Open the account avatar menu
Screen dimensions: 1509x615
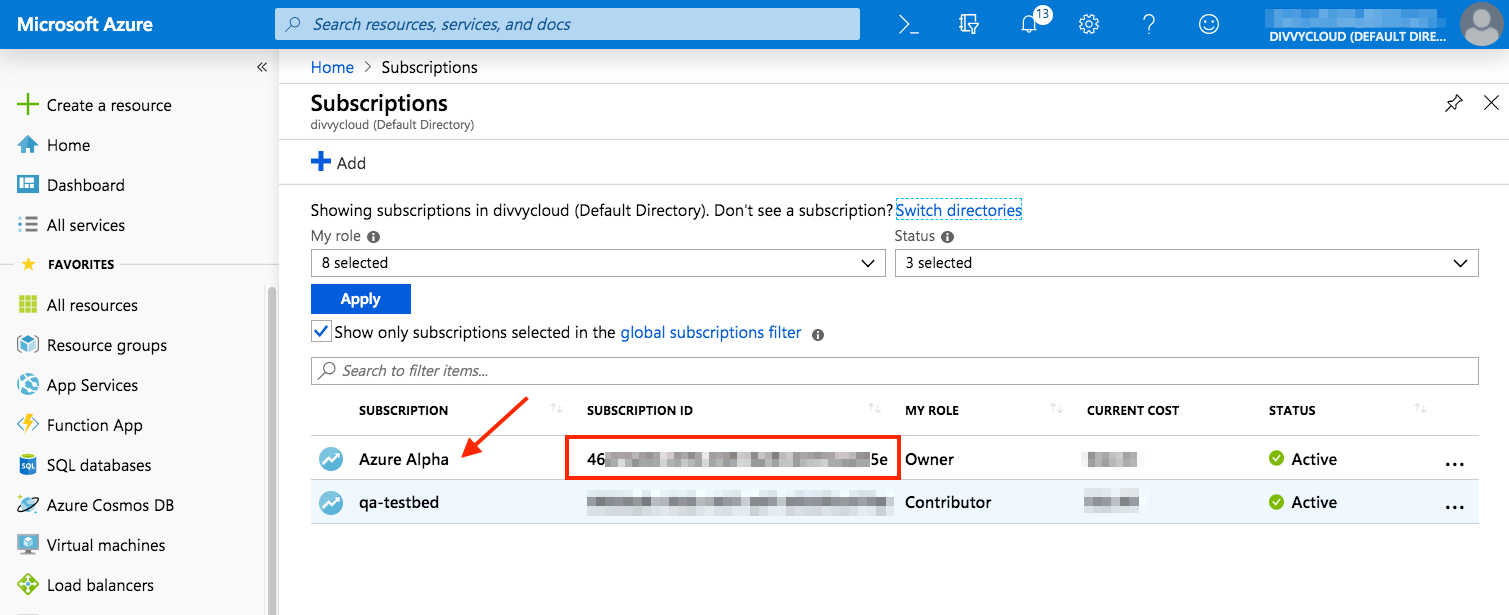pyautogui.click(x=1481, y=24)
